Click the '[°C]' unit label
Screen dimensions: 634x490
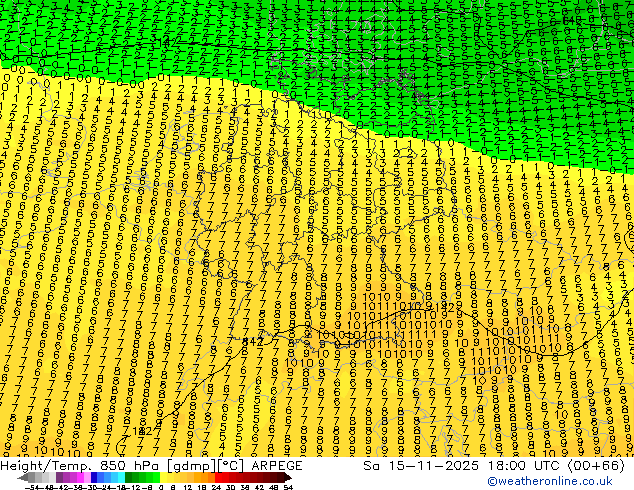click(x=231, y=466)
